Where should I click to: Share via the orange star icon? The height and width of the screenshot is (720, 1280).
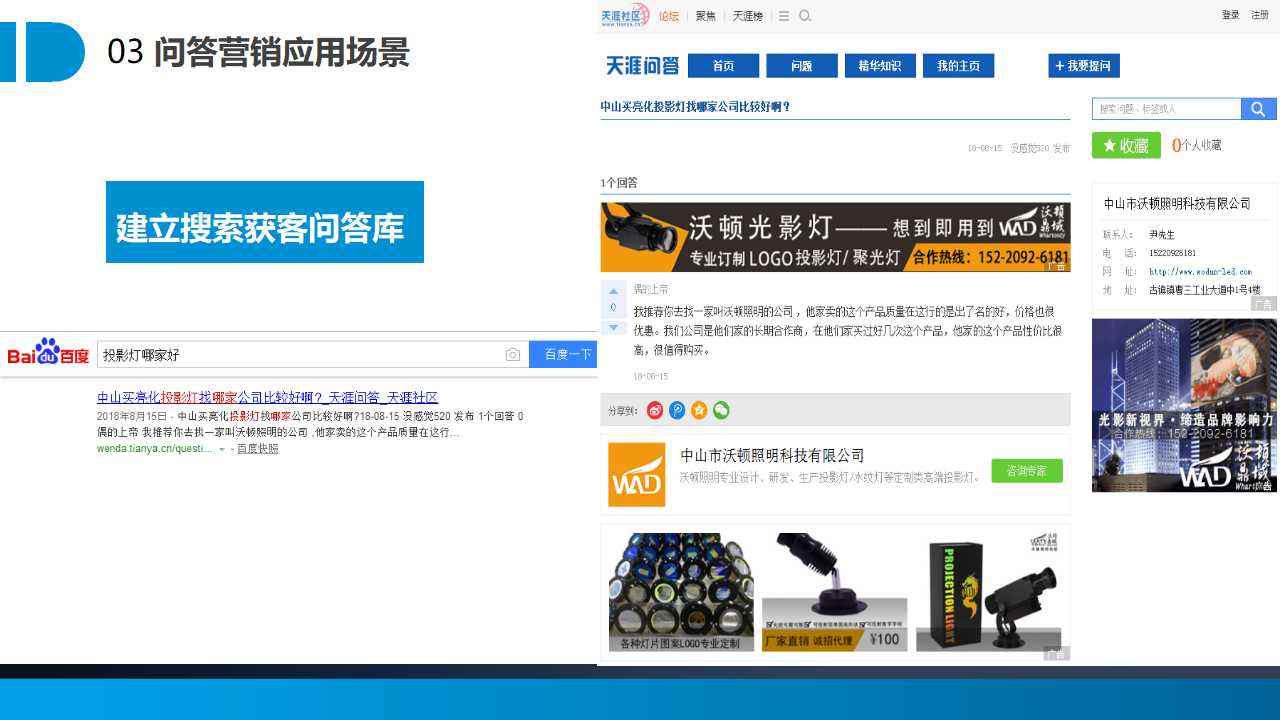point(699,410)
